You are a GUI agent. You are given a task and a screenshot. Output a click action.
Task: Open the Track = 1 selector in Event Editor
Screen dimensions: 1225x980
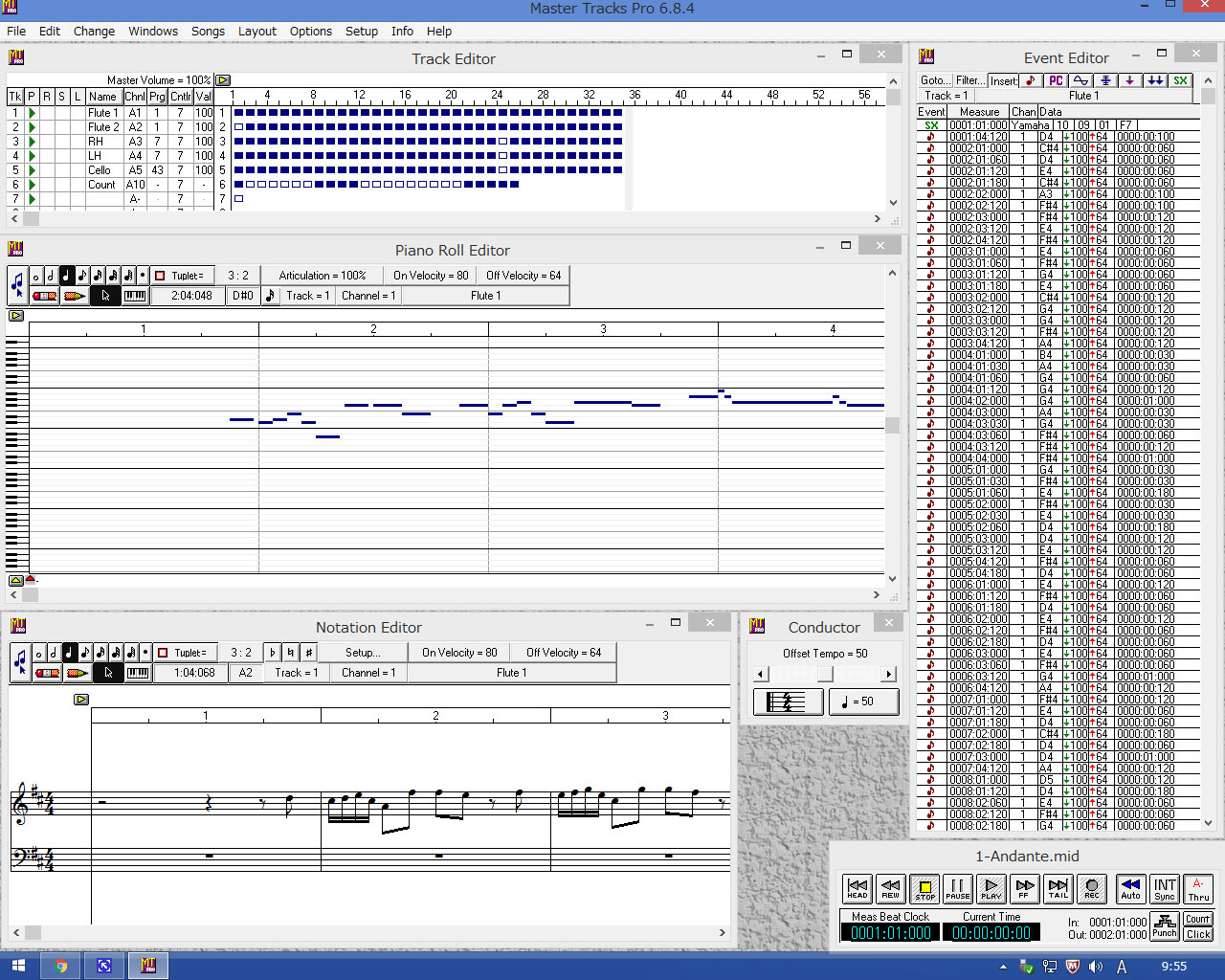point(946,96)
